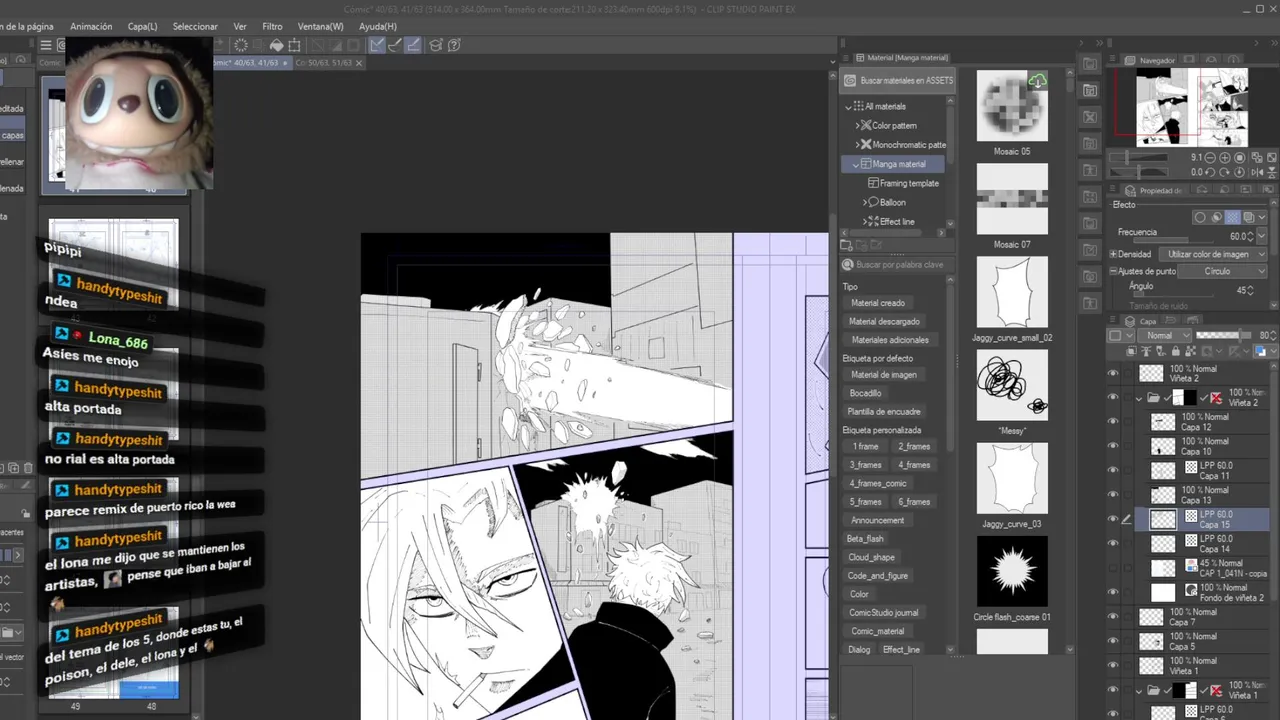Viewport: 1280px width, 720px height.
Task: Select the Border effect circle icon in Efecto
Action: (x=1200, y=217)
